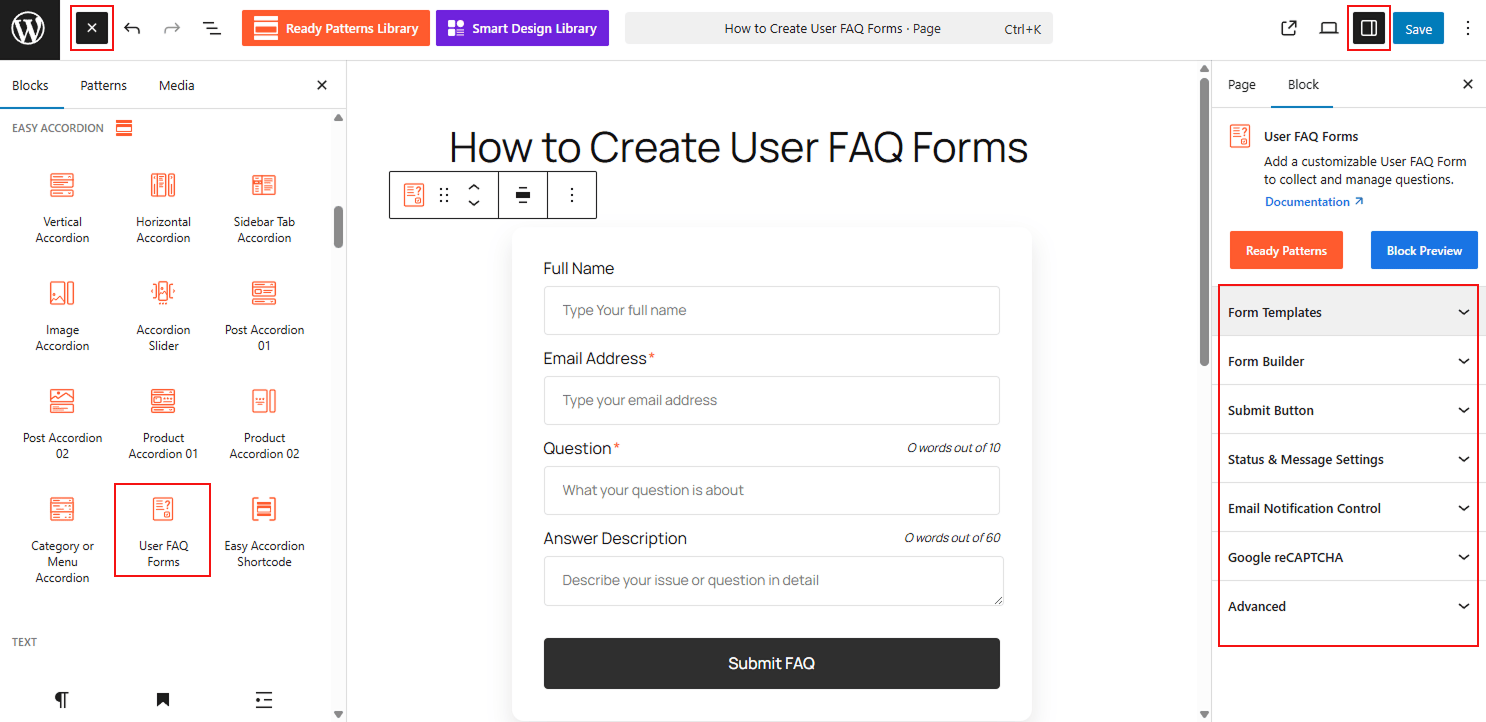Click the email address input field

pyautogui.click(x=771, y=400)
